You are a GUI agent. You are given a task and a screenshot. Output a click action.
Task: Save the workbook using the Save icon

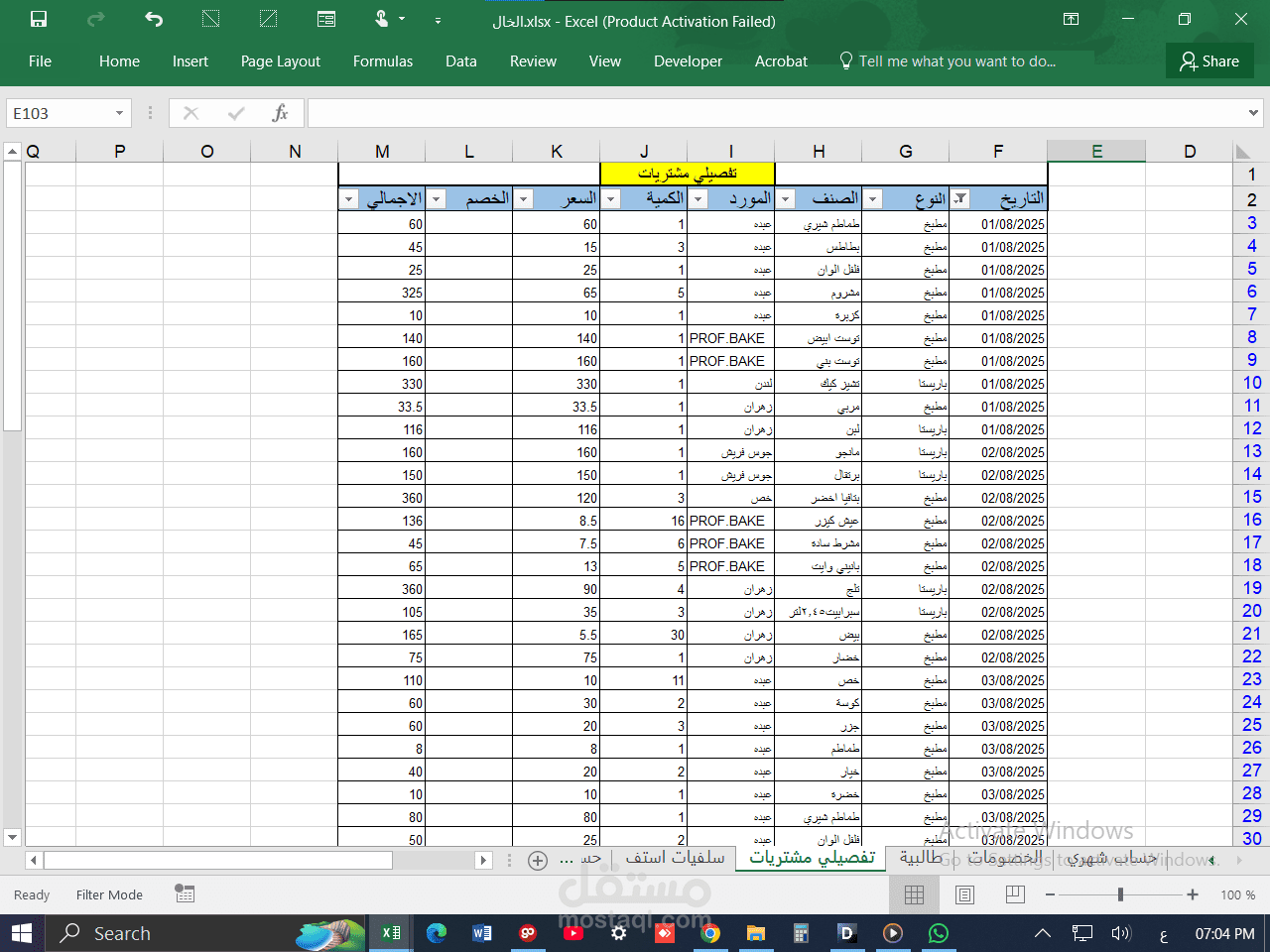pos(39,19)
